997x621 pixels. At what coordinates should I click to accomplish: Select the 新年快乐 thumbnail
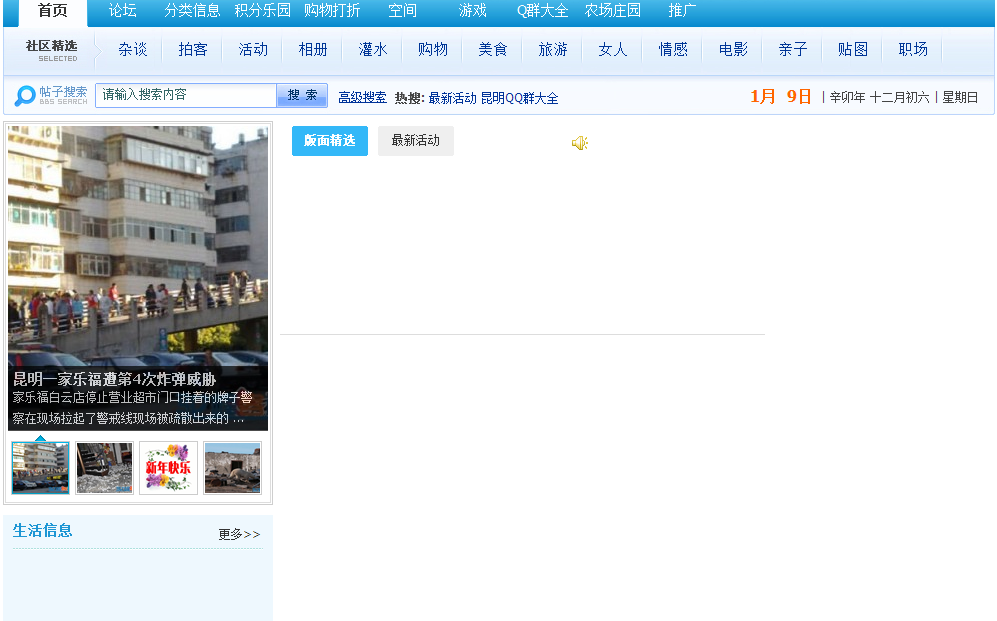click(168, 468)
